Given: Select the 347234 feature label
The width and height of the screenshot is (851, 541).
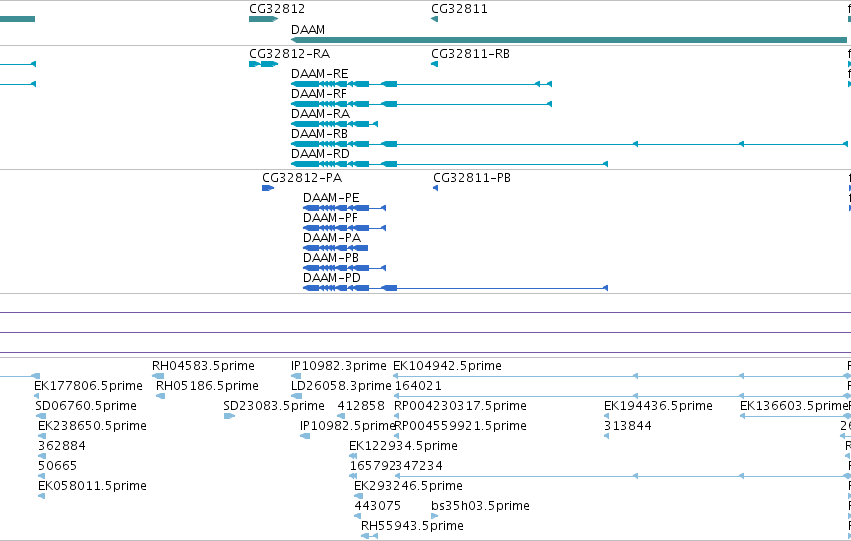Looking at the screenshot, I should 419,467.
